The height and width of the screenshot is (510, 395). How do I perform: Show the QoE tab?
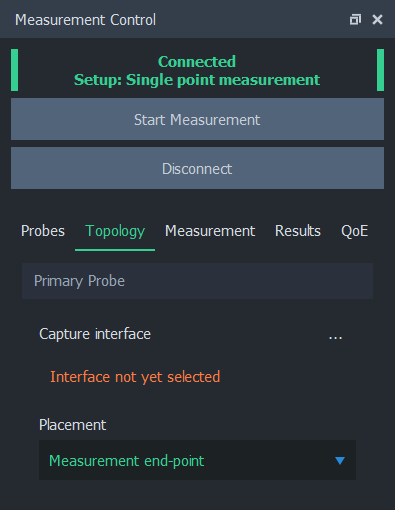(354, 231)
